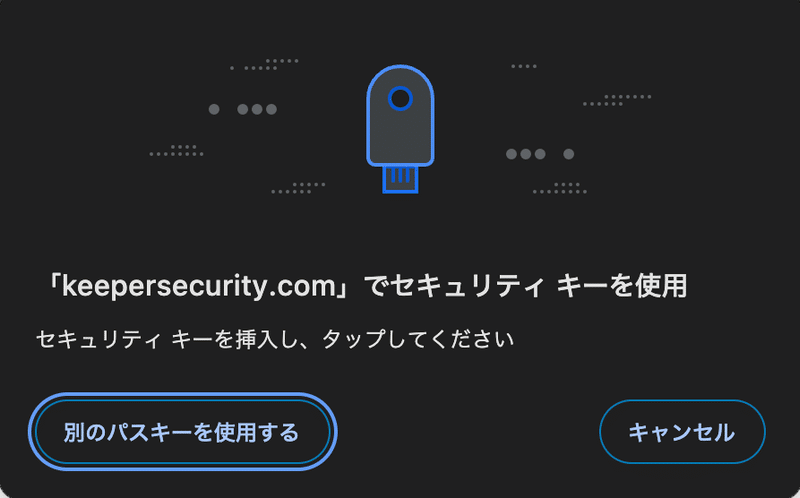
Task: Click the small dotted pattern below the left large dots
Action: click(x=177, y=151)
